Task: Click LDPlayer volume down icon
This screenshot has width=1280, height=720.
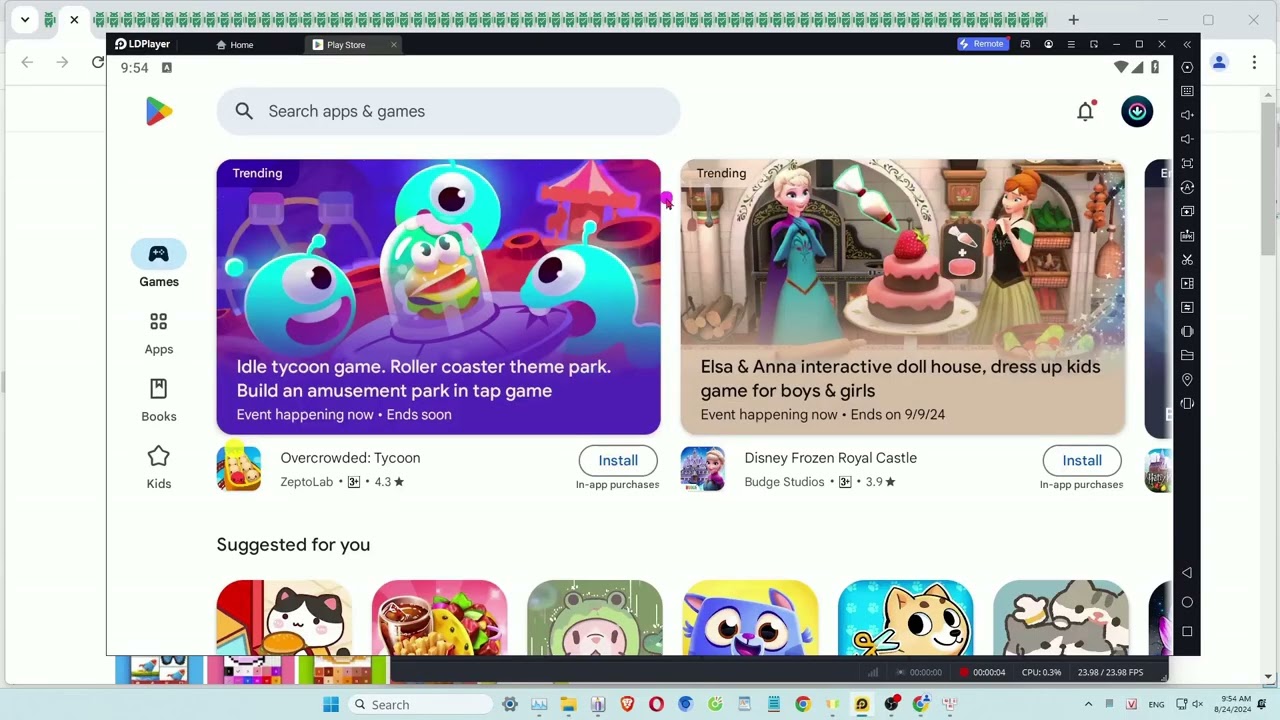Action: tap(1187, 139)
